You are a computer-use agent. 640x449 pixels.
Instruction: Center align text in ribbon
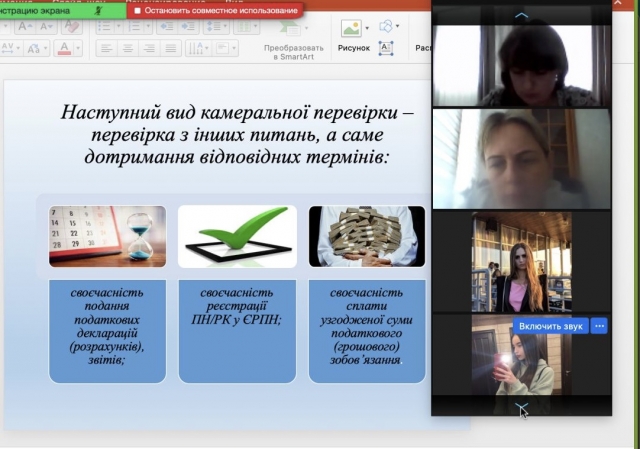pos(126,47)
